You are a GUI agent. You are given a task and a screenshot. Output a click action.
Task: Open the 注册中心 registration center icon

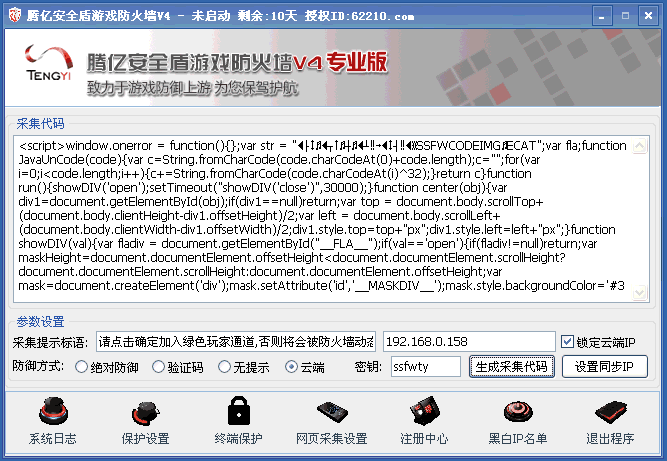coord(425,411)
